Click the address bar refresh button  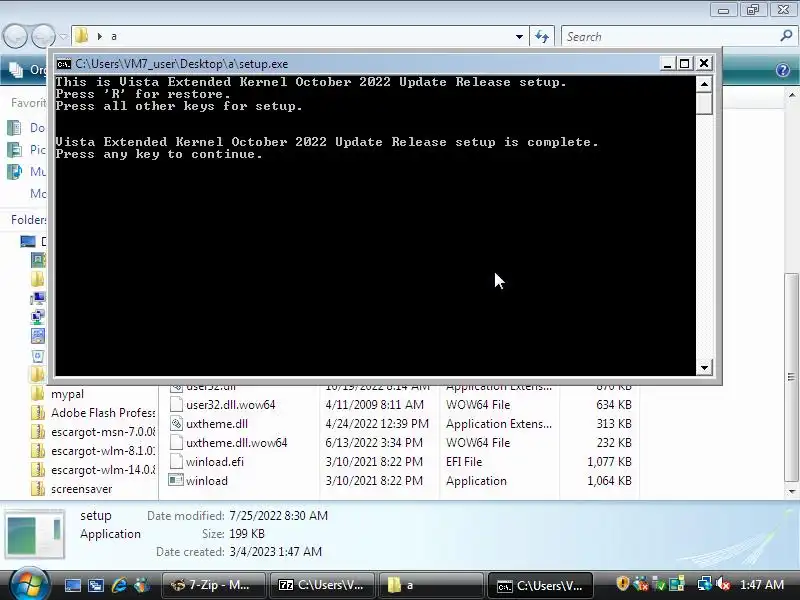(542, 37)
